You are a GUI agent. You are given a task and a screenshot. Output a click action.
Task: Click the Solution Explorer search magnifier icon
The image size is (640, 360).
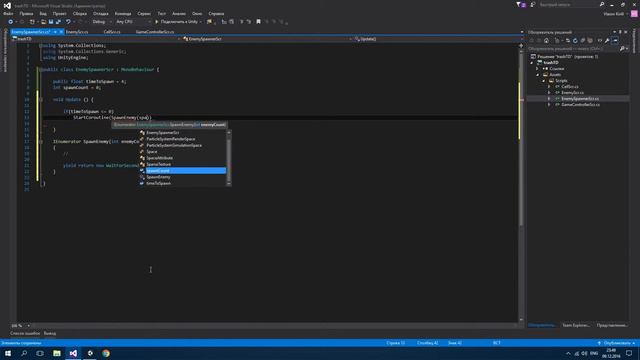click(x=622, y=49)
